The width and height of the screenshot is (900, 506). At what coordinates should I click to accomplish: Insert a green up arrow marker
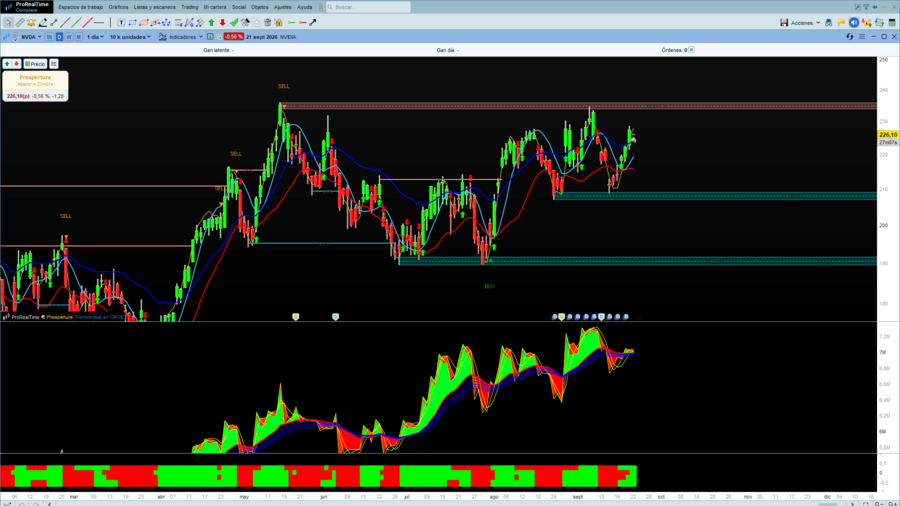pyautogui.click(x=211, y=22)
